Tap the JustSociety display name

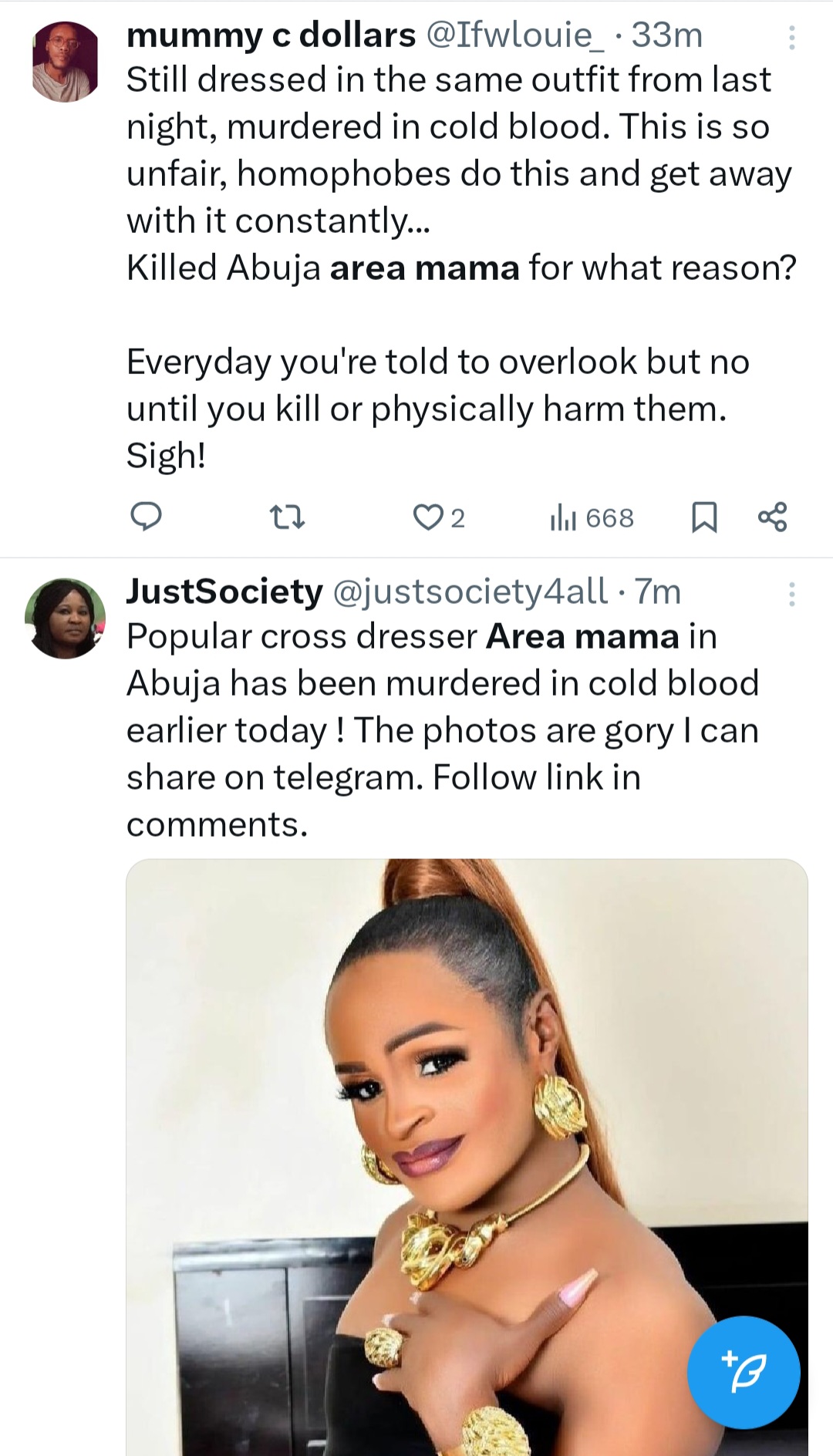[x=224, y=591]
